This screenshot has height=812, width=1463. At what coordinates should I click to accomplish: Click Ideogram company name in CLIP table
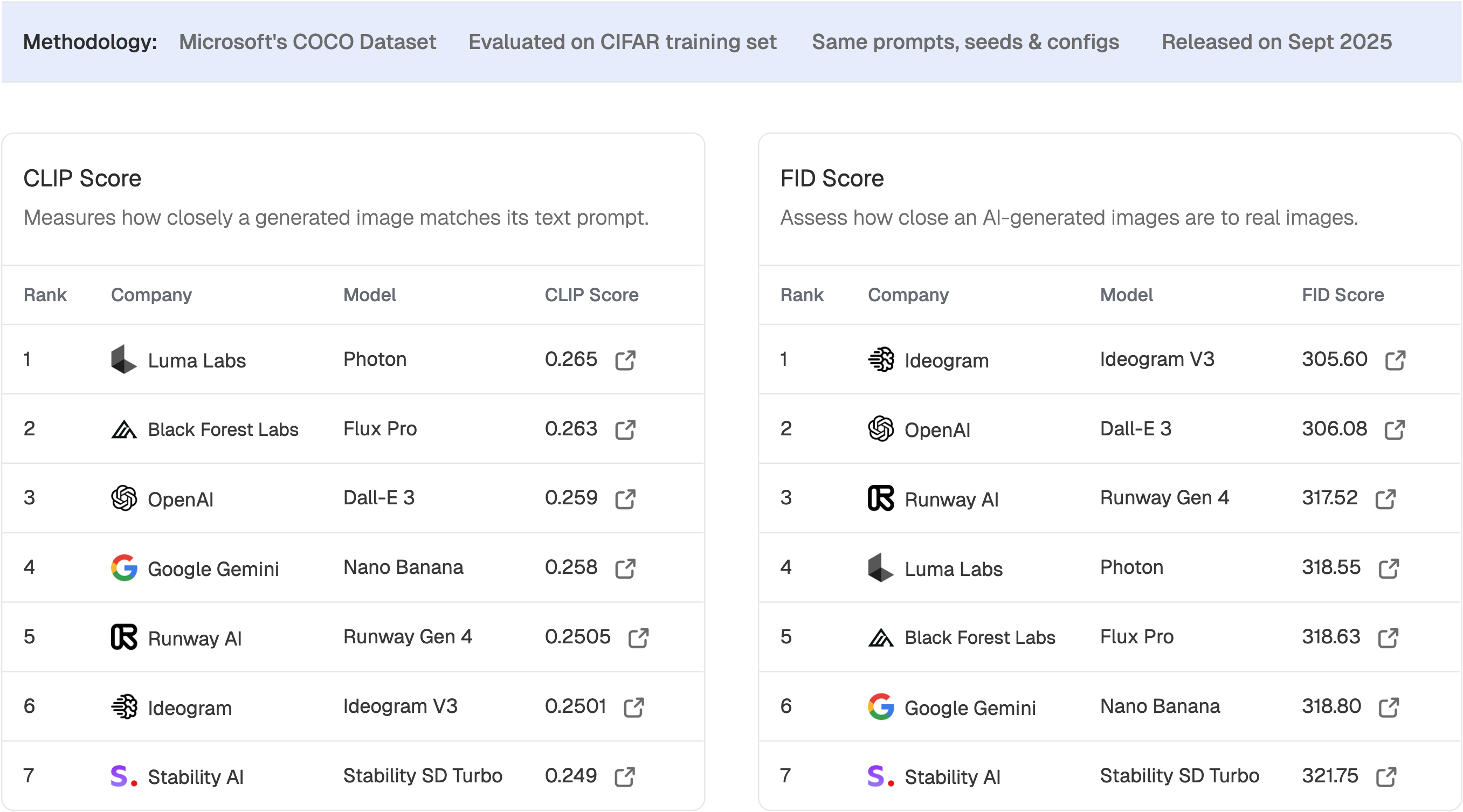point(190,707)
